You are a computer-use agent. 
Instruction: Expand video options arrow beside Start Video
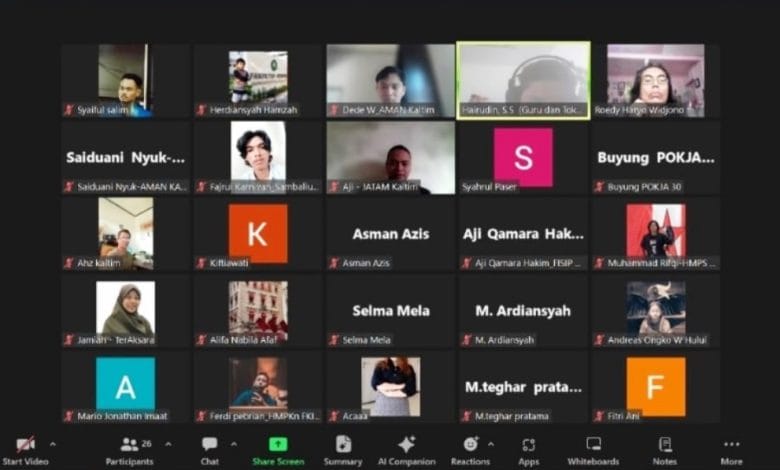pyautogui.click(x=53, y=444)
